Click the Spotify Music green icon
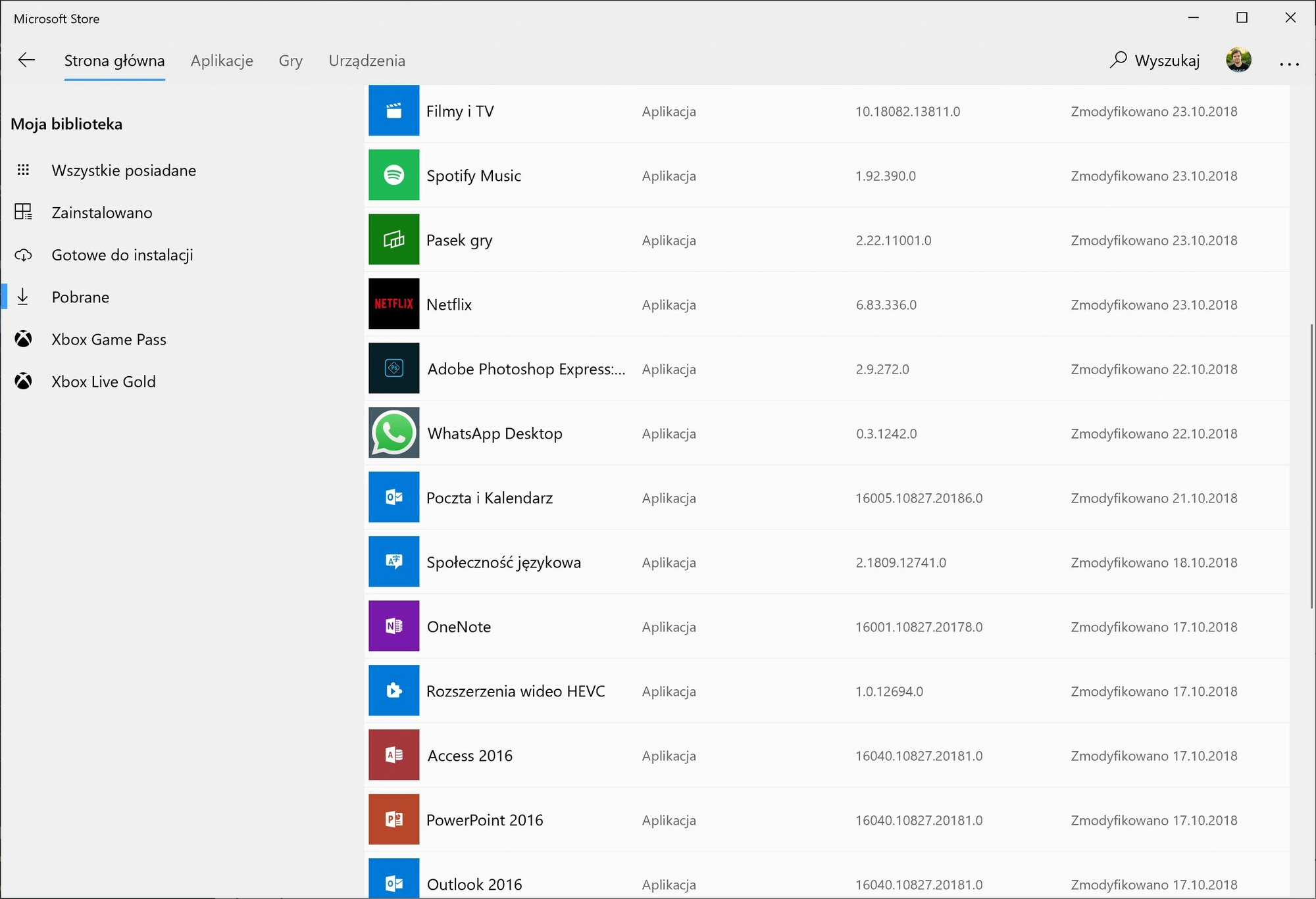Viewport: 1316px width, 899px height. tap(393, 175)
